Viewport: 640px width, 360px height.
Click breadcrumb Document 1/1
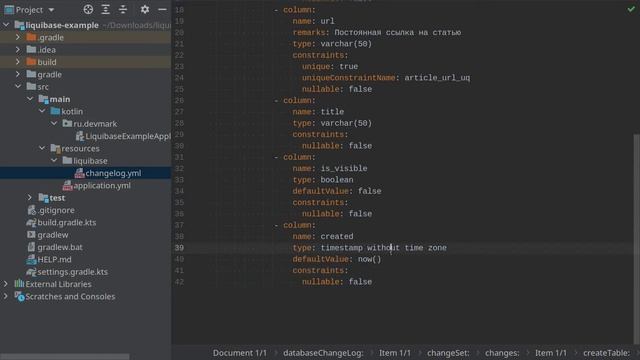tap(240, 353)
